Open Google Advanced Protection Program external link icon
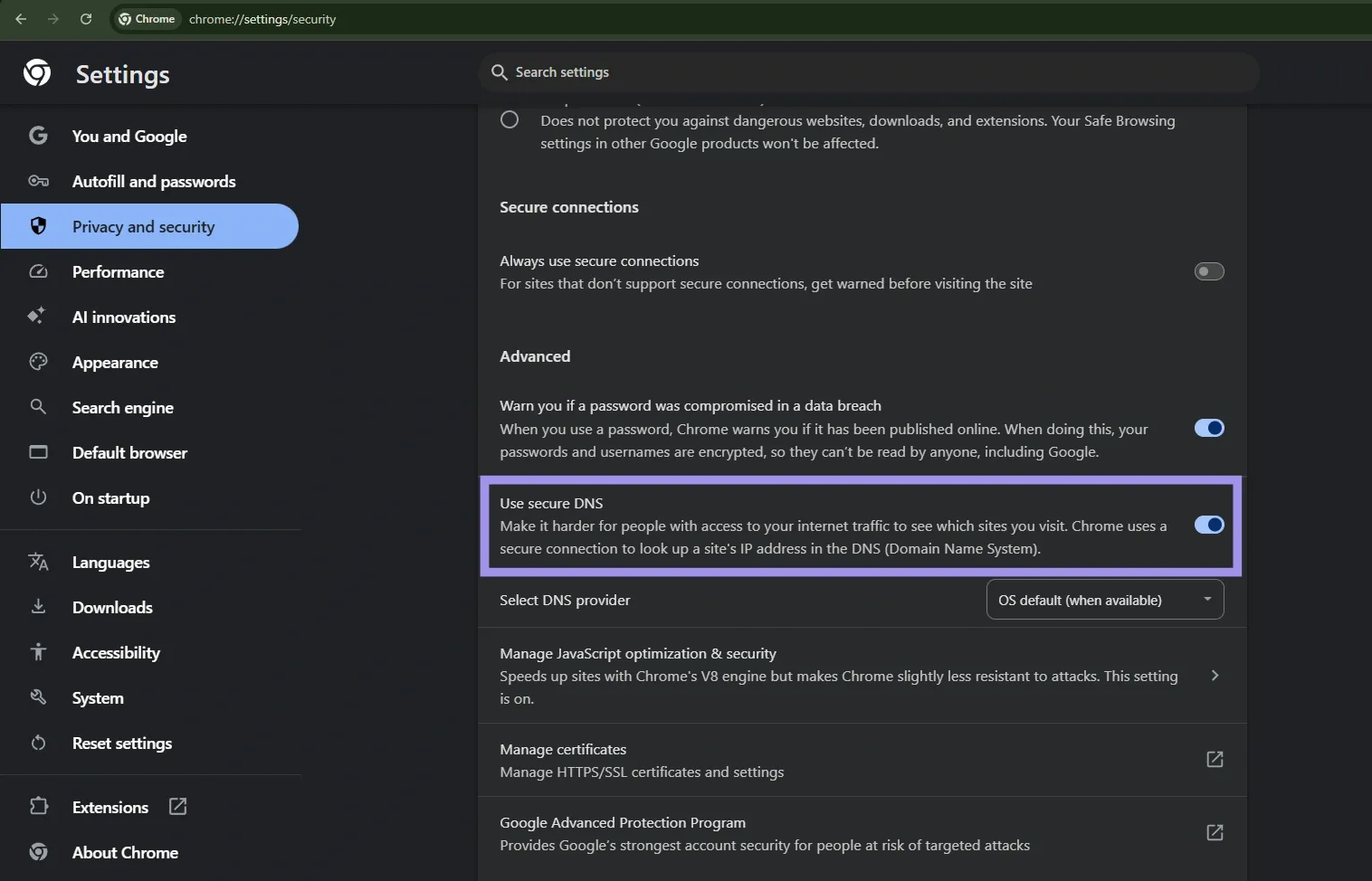Image resolution: width=1372 pixels, height=881 pixels. [x=1215, y=833]
